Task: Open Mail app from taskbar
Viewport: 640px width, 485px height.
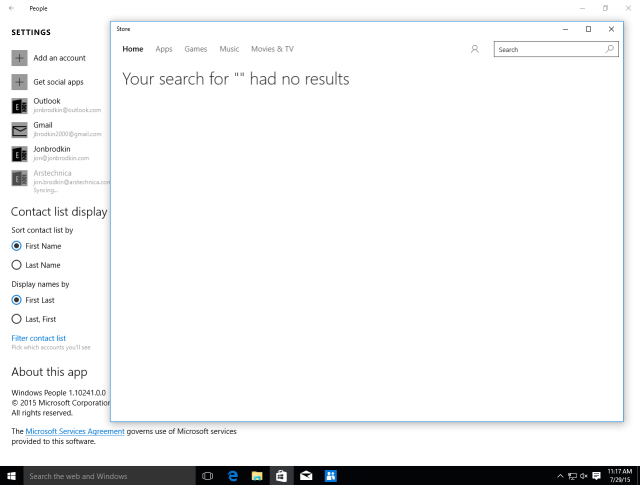Action: click(306, 476)
